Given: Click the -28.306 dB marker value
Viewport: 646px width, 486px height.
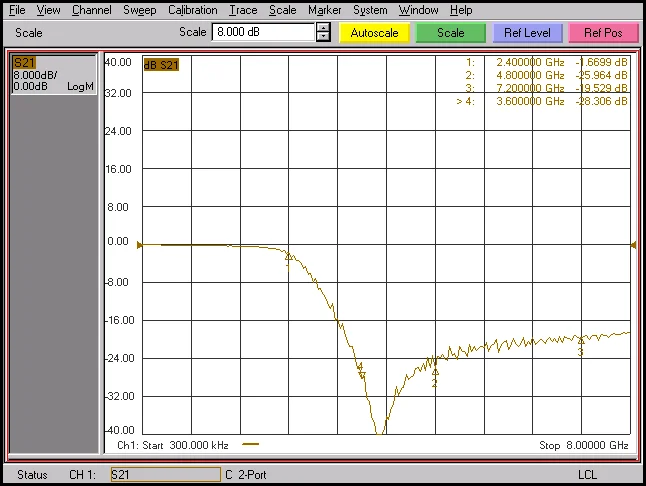Looking at the screenshot, I should (601, 101).
